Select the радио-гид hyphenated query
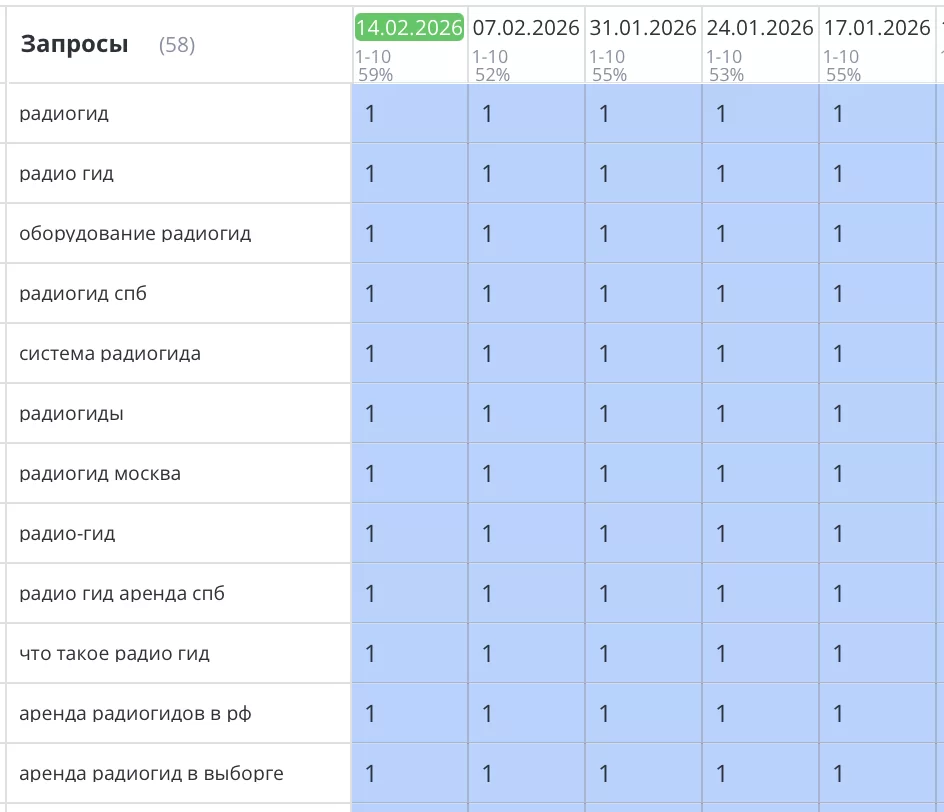Viewport: 944px width, 812px height. 67,534
